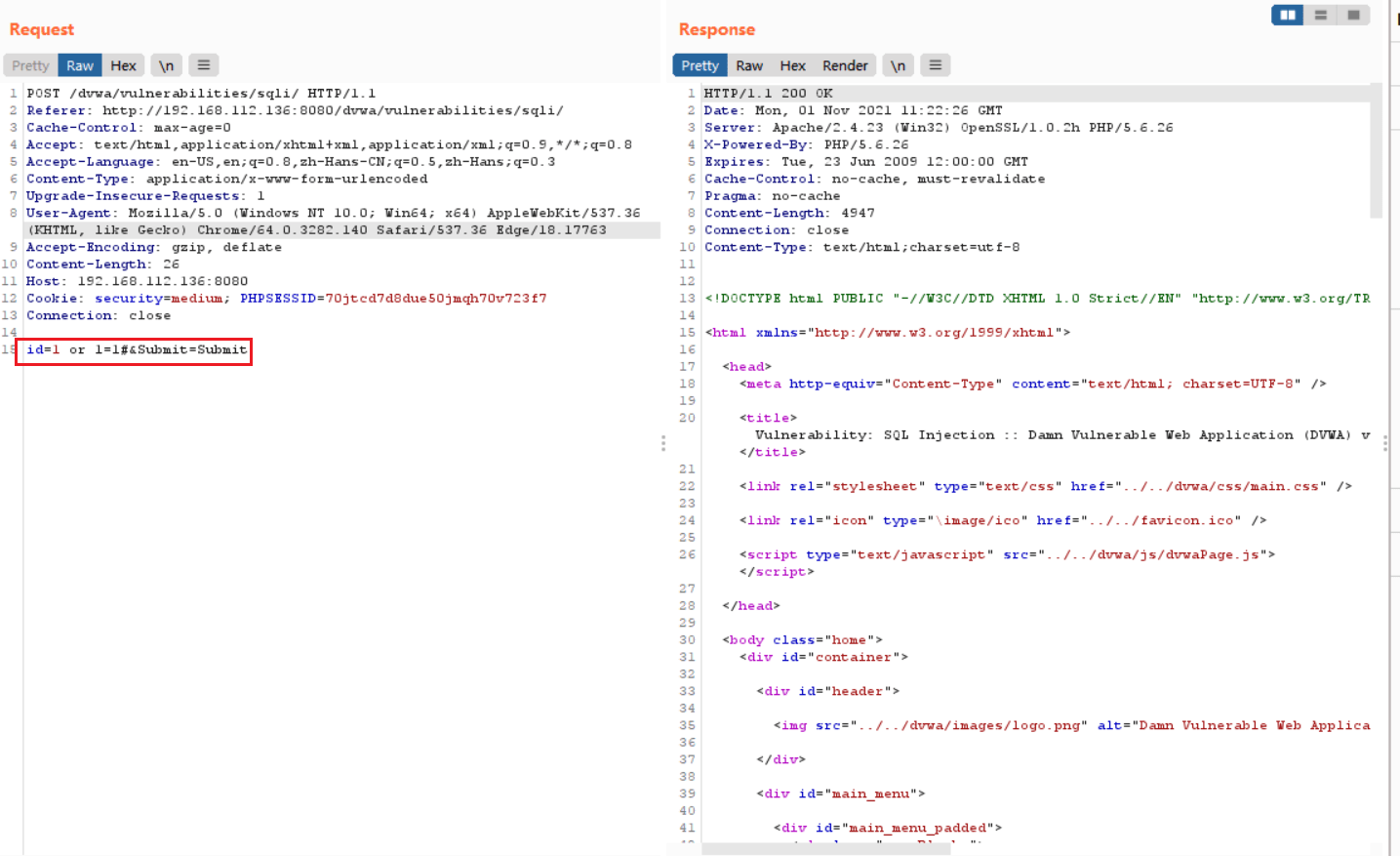
Task: Click 'Content-Length: 4947' in the response
Action: [x=790, y=214]
